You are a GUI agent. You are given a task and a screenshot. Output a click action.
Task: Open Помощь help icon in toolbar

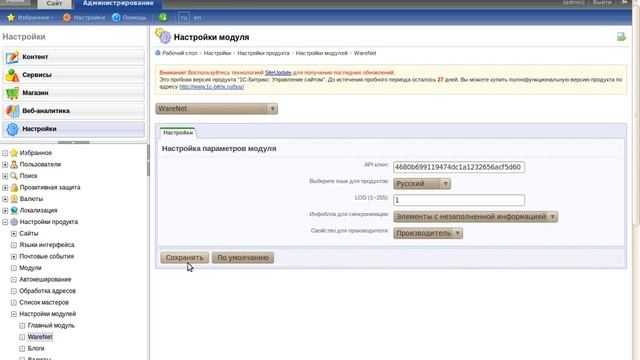coord(116,18)
